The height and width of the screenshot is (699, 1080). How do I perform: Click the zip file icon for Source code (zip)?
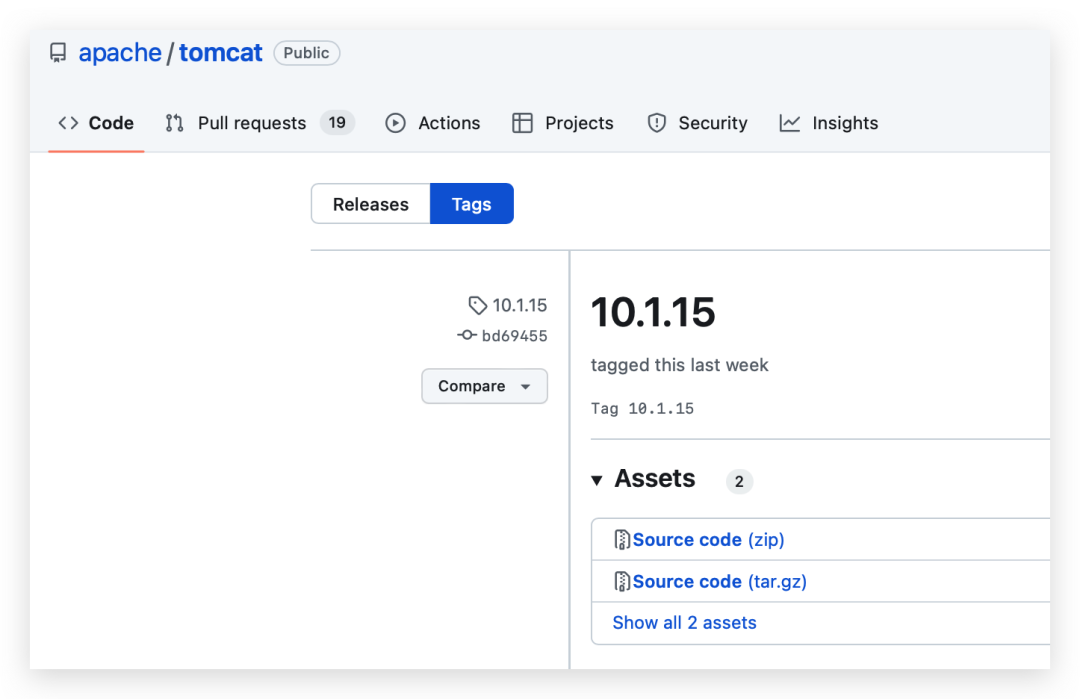click(621, 539)
